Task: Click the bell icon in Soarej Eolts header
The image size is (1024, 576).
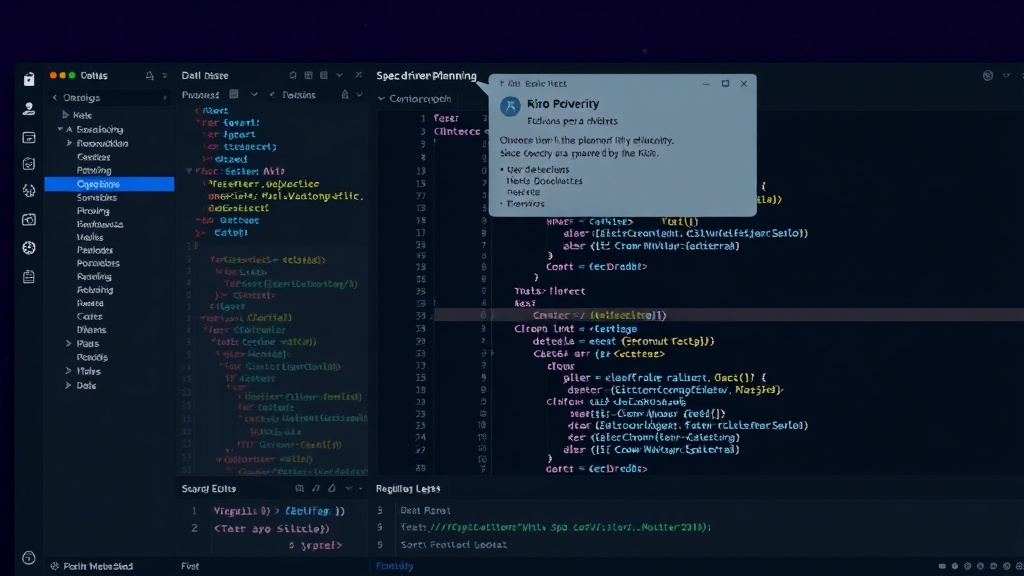Action: tap(332, 488)
